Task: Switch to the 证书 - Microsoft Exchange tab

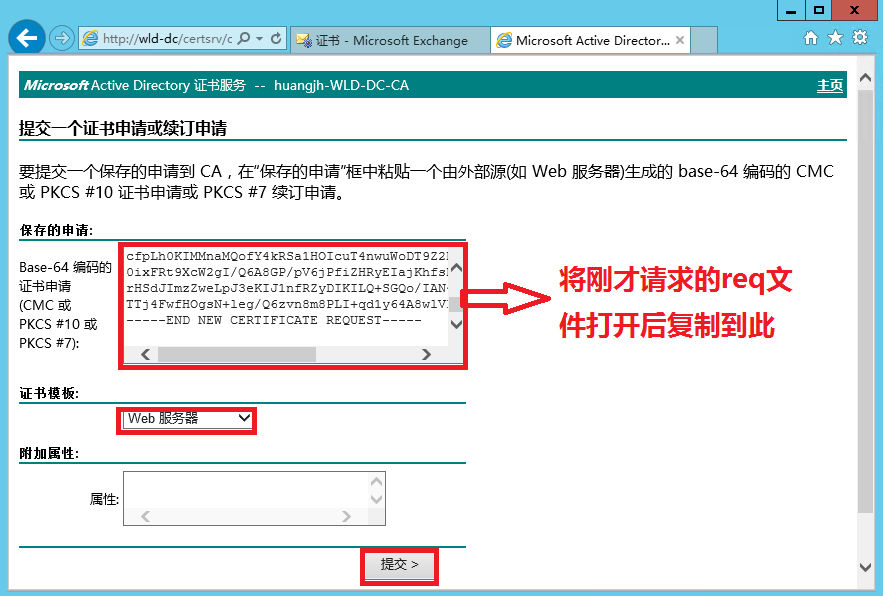Action: coord(390,40)
